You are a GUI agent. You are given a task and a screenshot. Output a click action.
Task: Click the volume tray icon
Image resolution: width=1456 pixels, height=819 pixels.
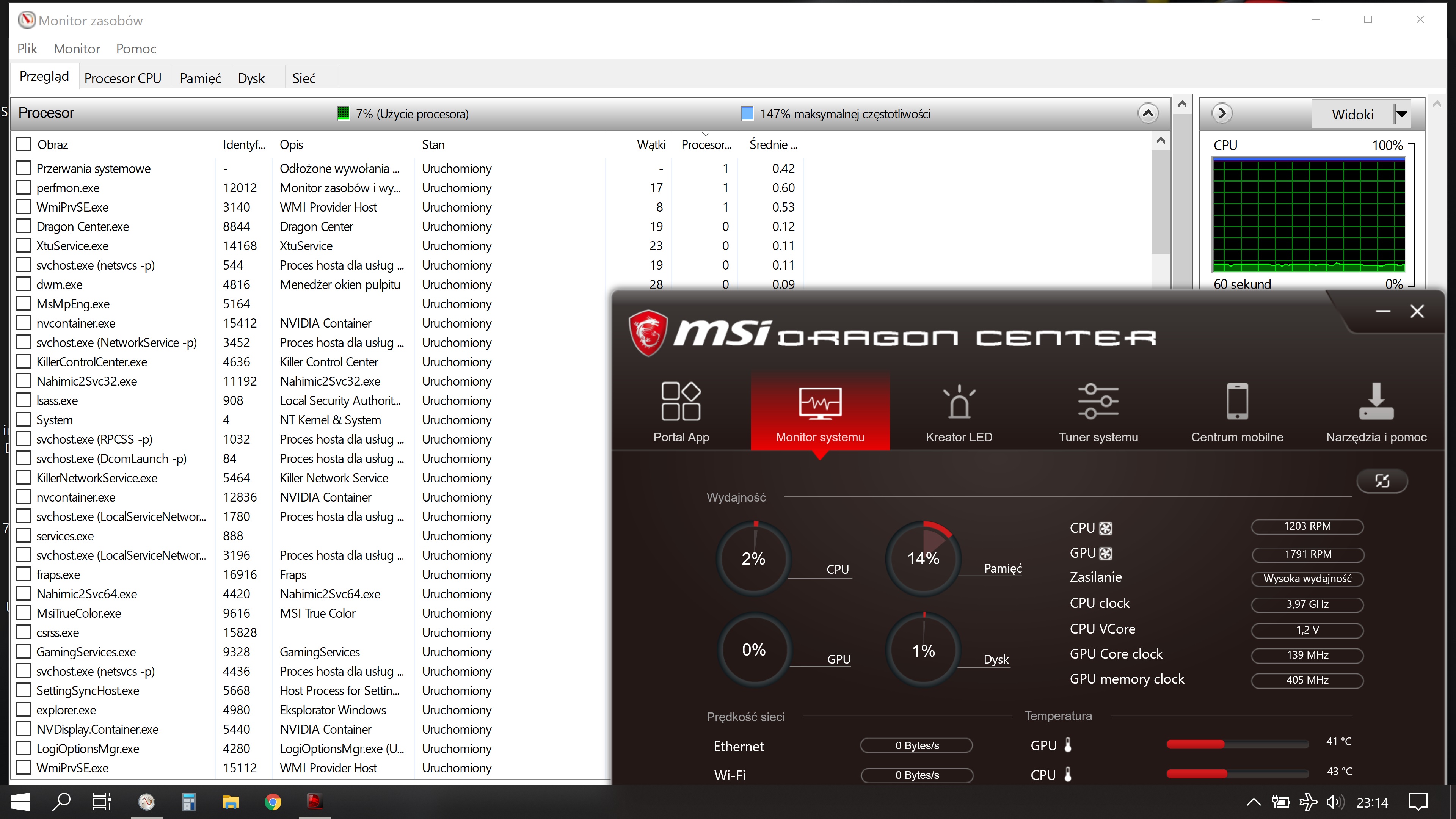coord(1335,802)
